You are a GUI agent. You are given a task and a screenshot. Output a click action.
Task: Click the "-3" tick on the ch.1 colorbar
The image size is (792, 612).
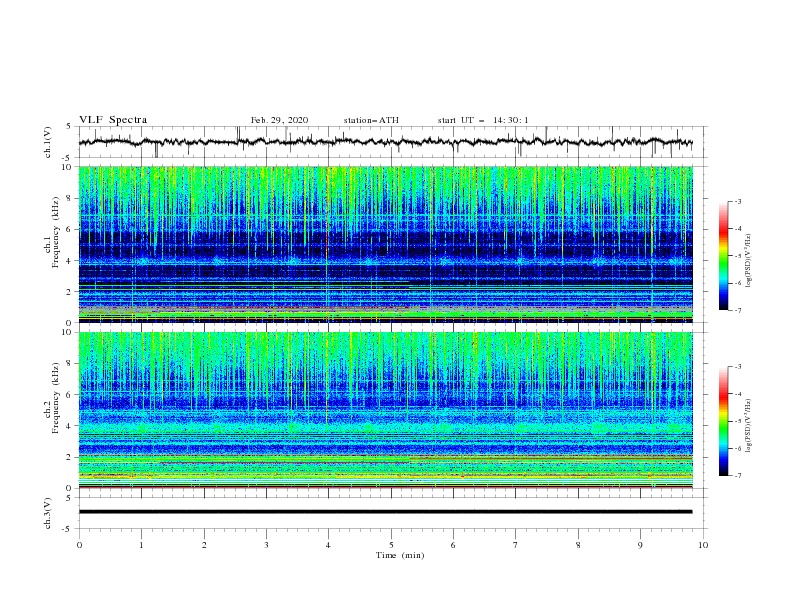[737, 201]
